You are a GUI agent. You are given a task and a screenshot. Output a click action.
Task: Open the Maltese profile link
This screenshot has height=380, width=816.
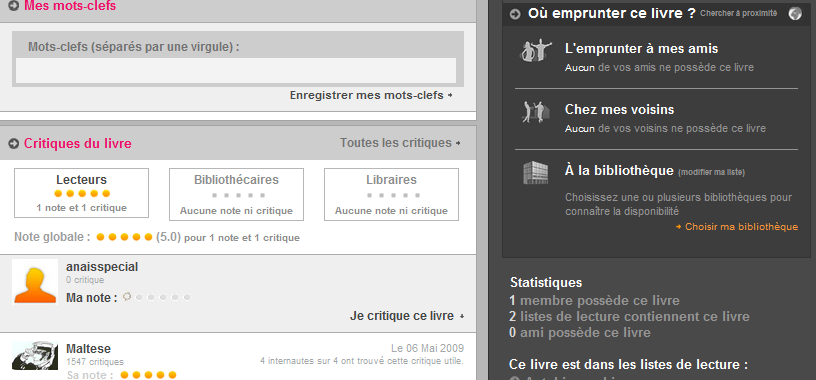[88, 349]
